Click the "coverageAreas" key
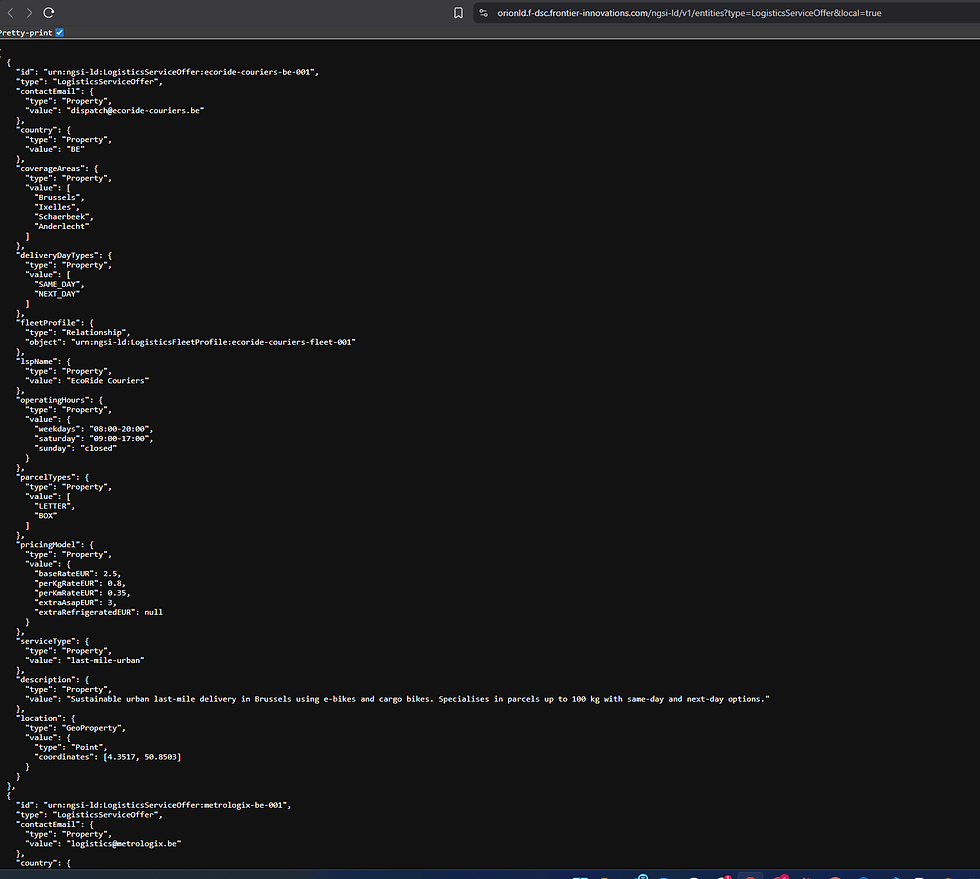 50,169
